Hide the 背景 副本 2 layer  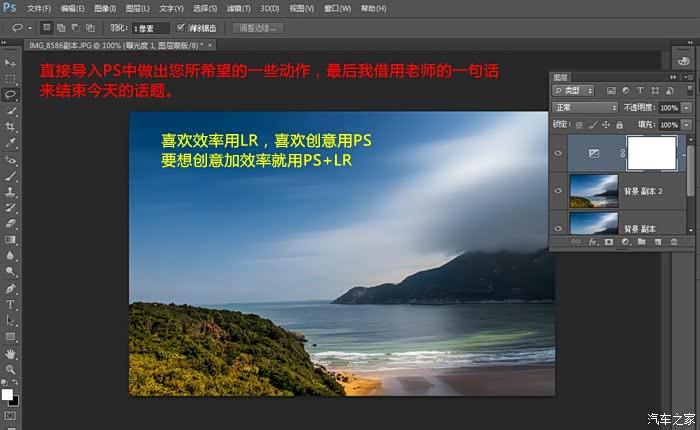[558, 189]
